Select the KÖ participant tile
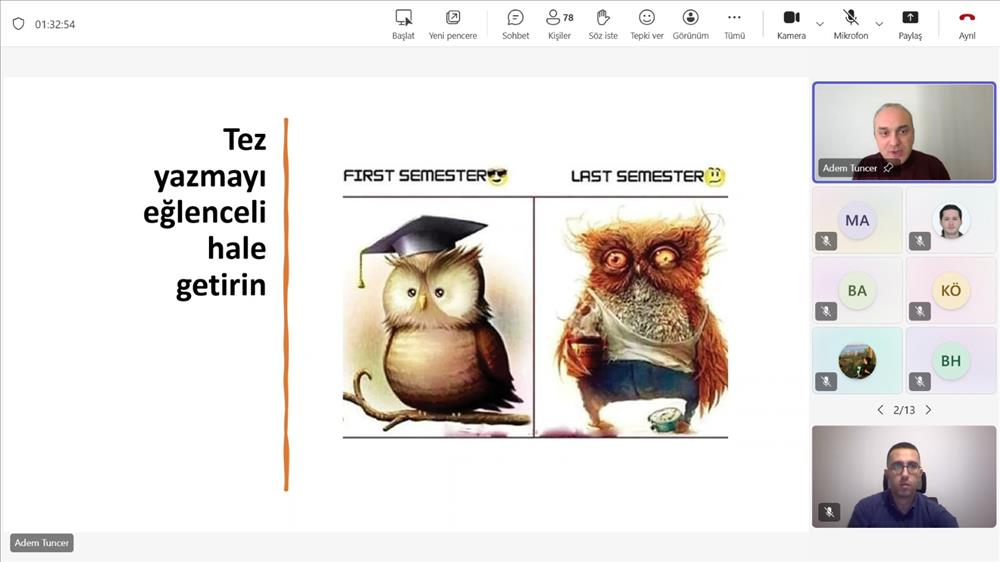Screen dimensions: 1000x562 coord(950,291)
